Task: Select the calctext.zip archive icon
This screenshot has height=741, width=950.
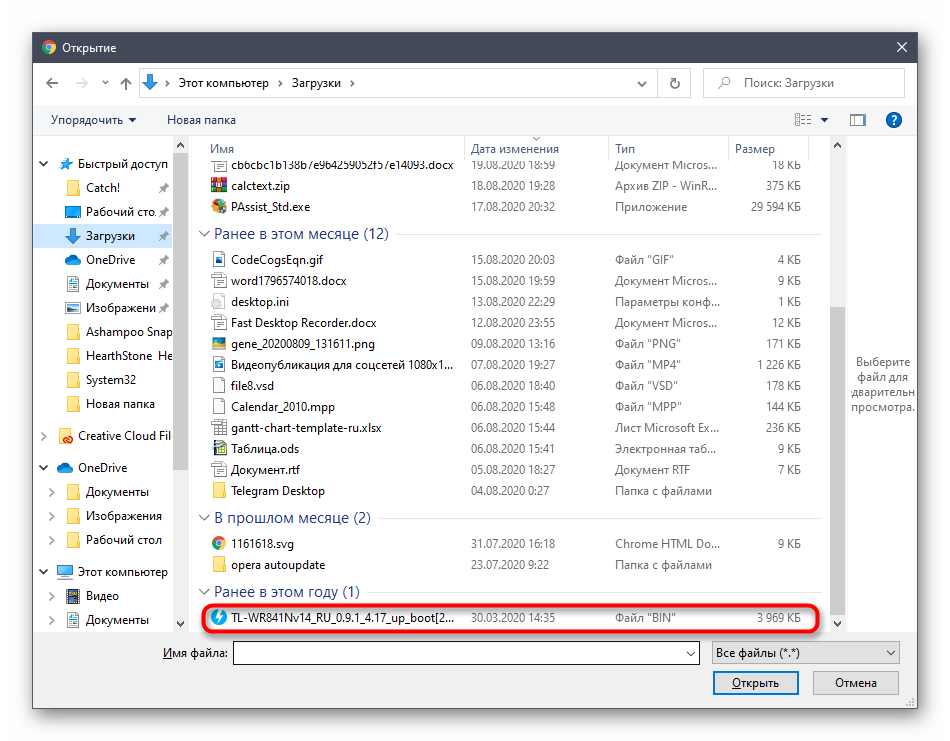Action: (x=220, y=185)
